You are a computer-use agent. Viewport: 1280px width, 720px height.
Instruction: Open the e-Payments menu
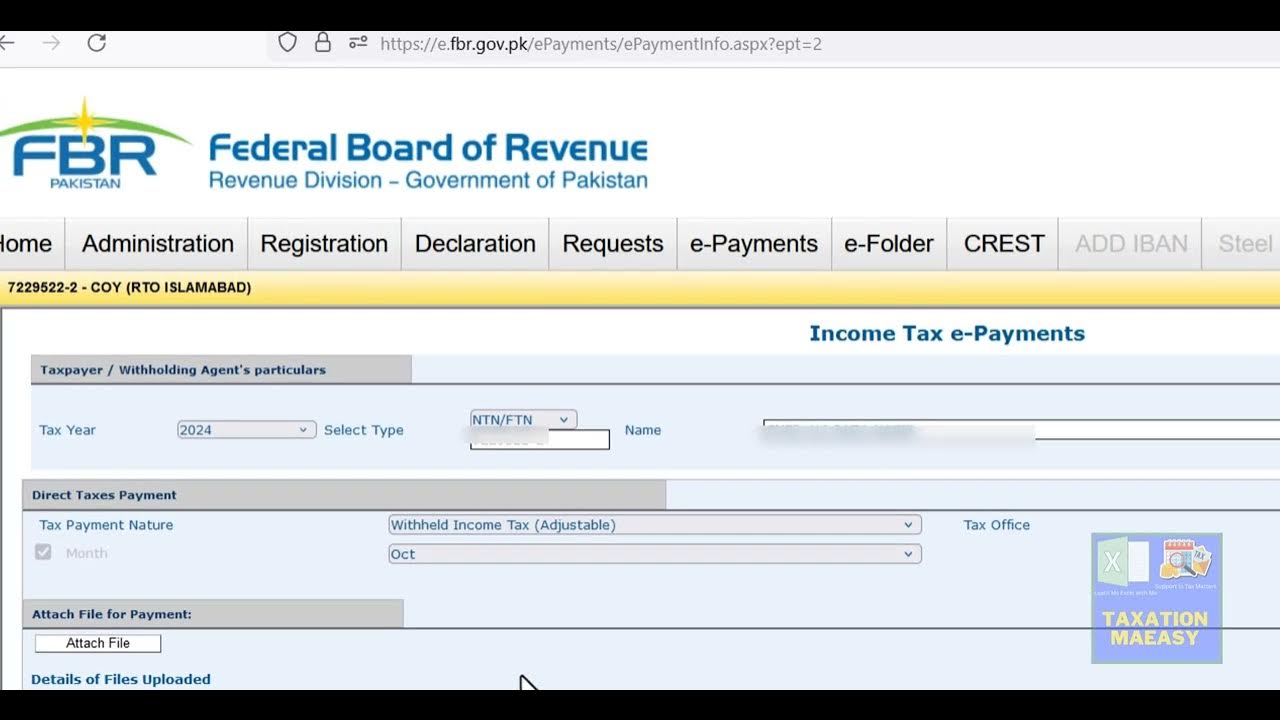point(754,244)
